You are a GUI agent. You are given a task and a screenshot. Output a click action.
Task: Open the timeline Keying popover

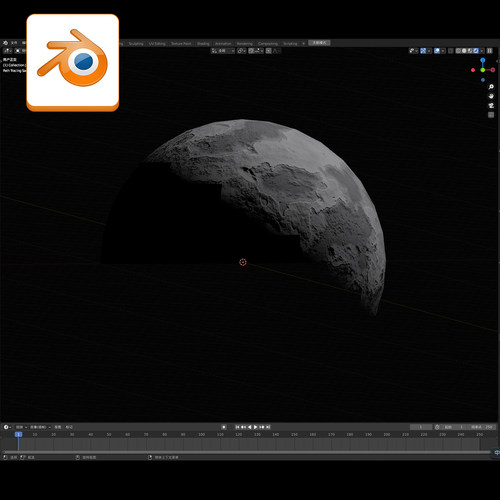(40, 427)
